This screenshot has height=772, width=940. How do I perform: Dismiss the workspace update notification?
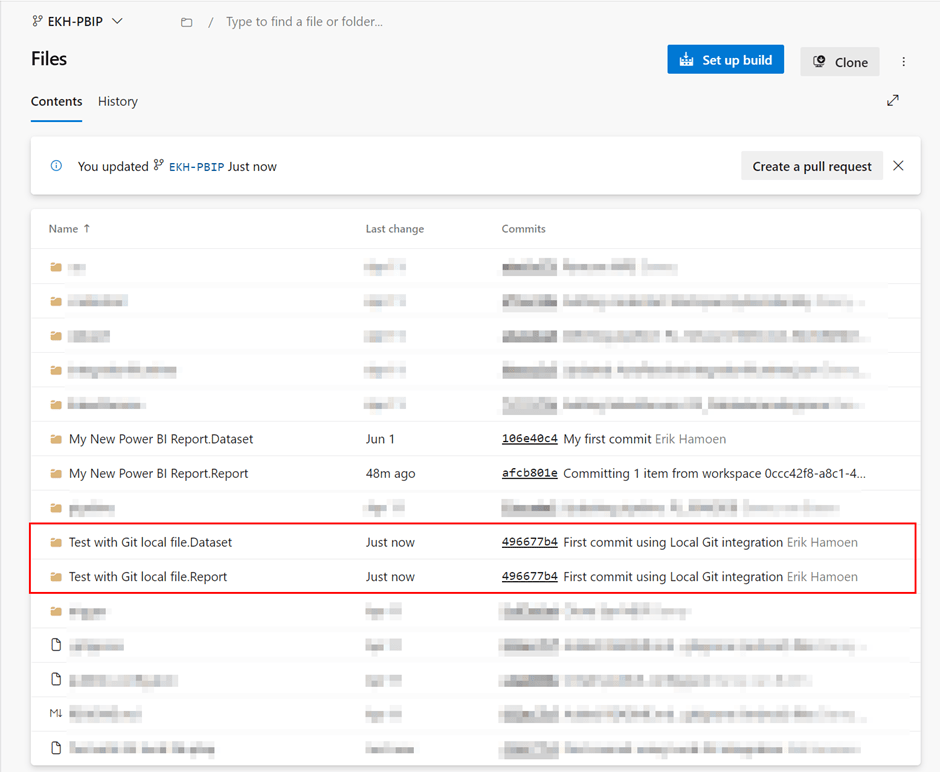(897, 165)
